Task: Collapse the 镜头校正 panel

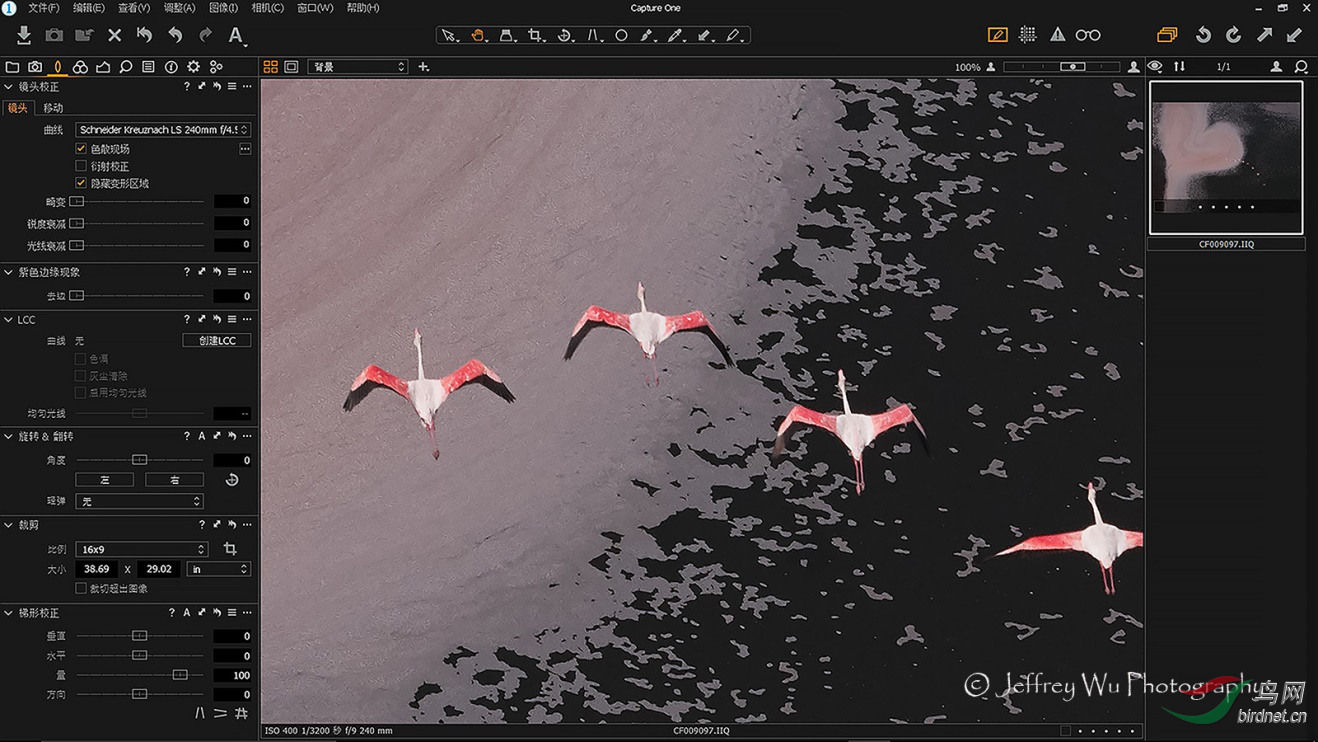Action: [9, 87]
